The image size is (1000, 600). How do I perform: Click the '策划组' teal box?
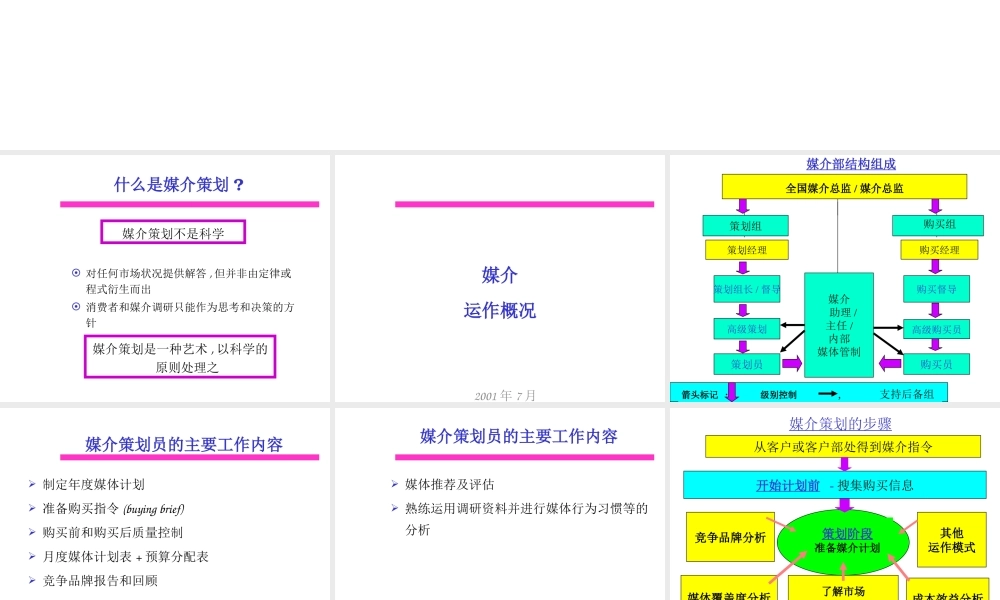746,226
